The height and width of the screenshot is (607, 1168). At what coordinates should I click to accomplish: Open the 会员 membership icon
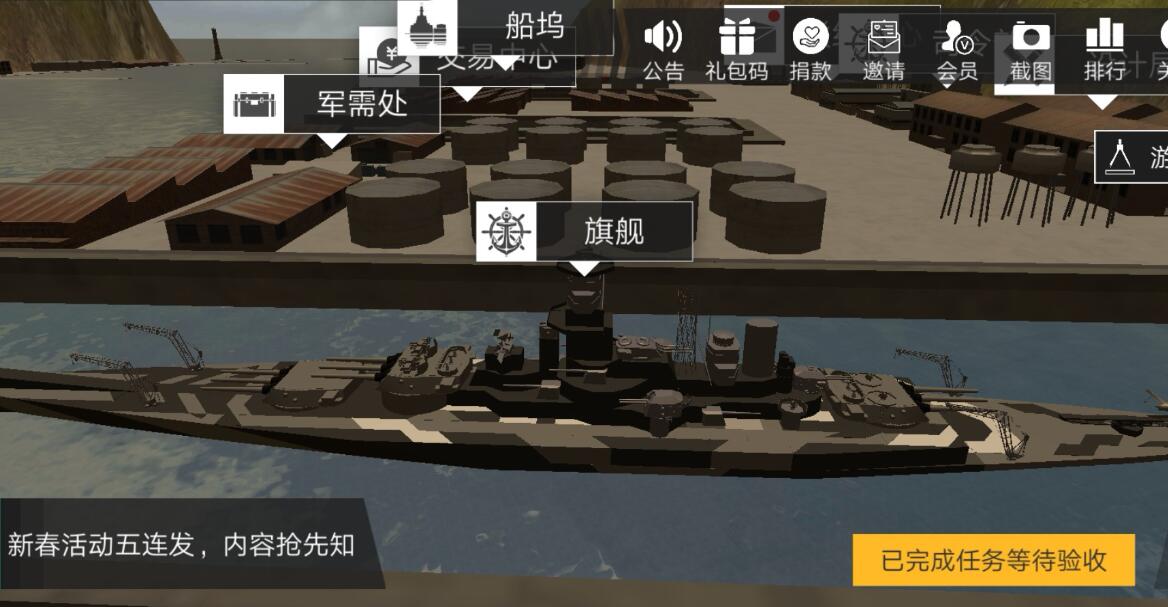(957, 37)
